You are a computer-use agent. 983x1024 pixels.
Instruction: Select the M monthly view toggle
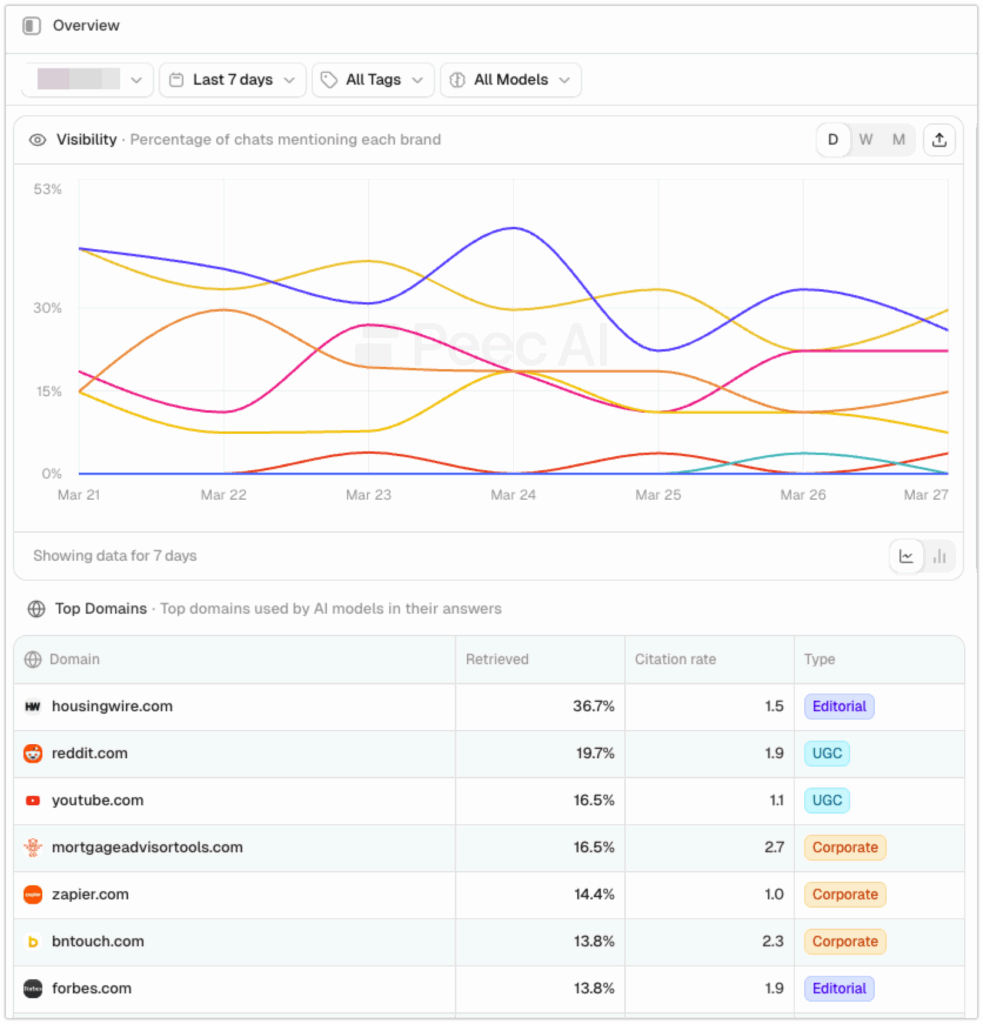[x=898, y=139]
